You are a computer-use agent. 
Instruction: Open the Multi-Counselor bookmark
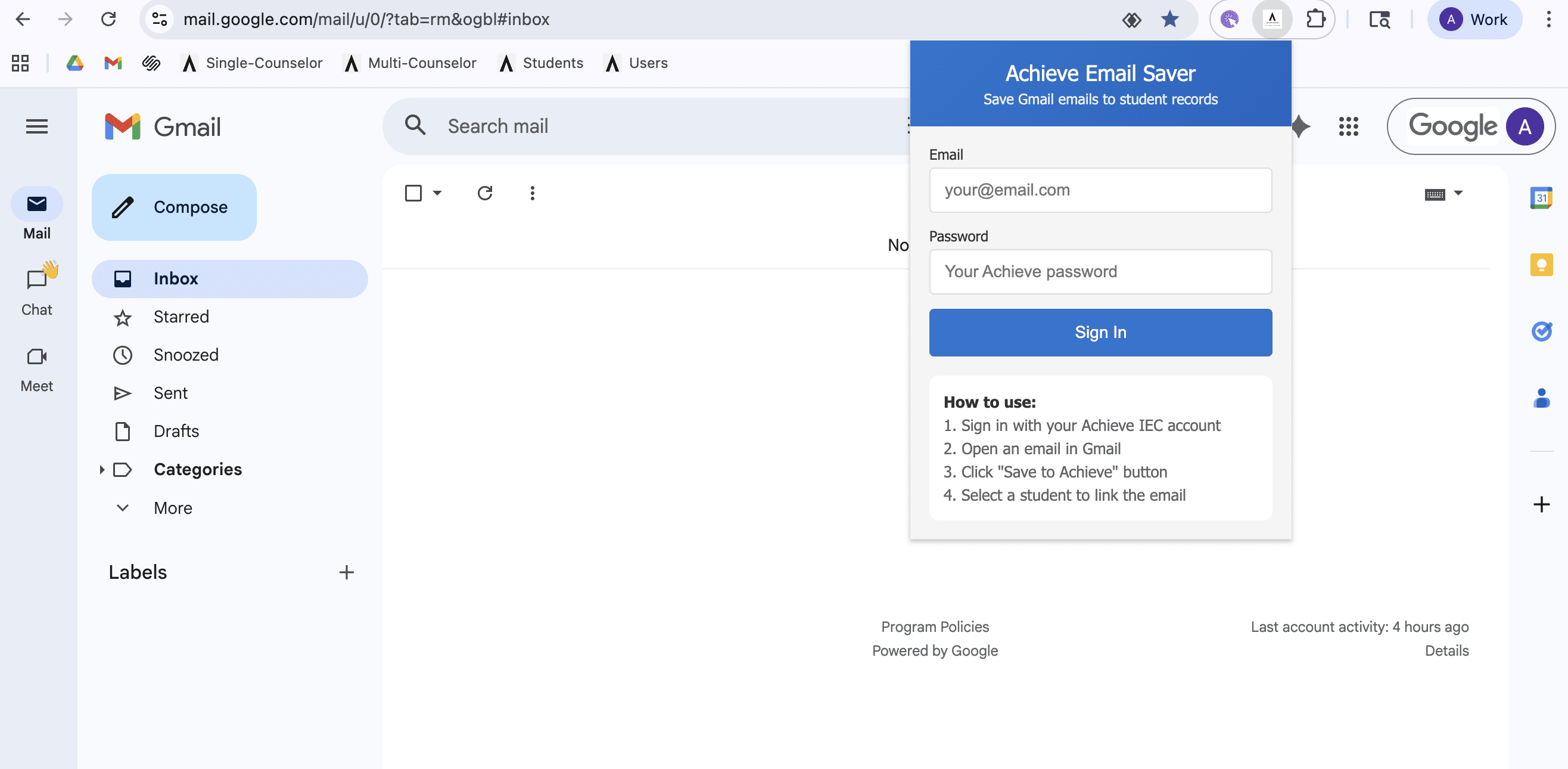tap(410, 63)
